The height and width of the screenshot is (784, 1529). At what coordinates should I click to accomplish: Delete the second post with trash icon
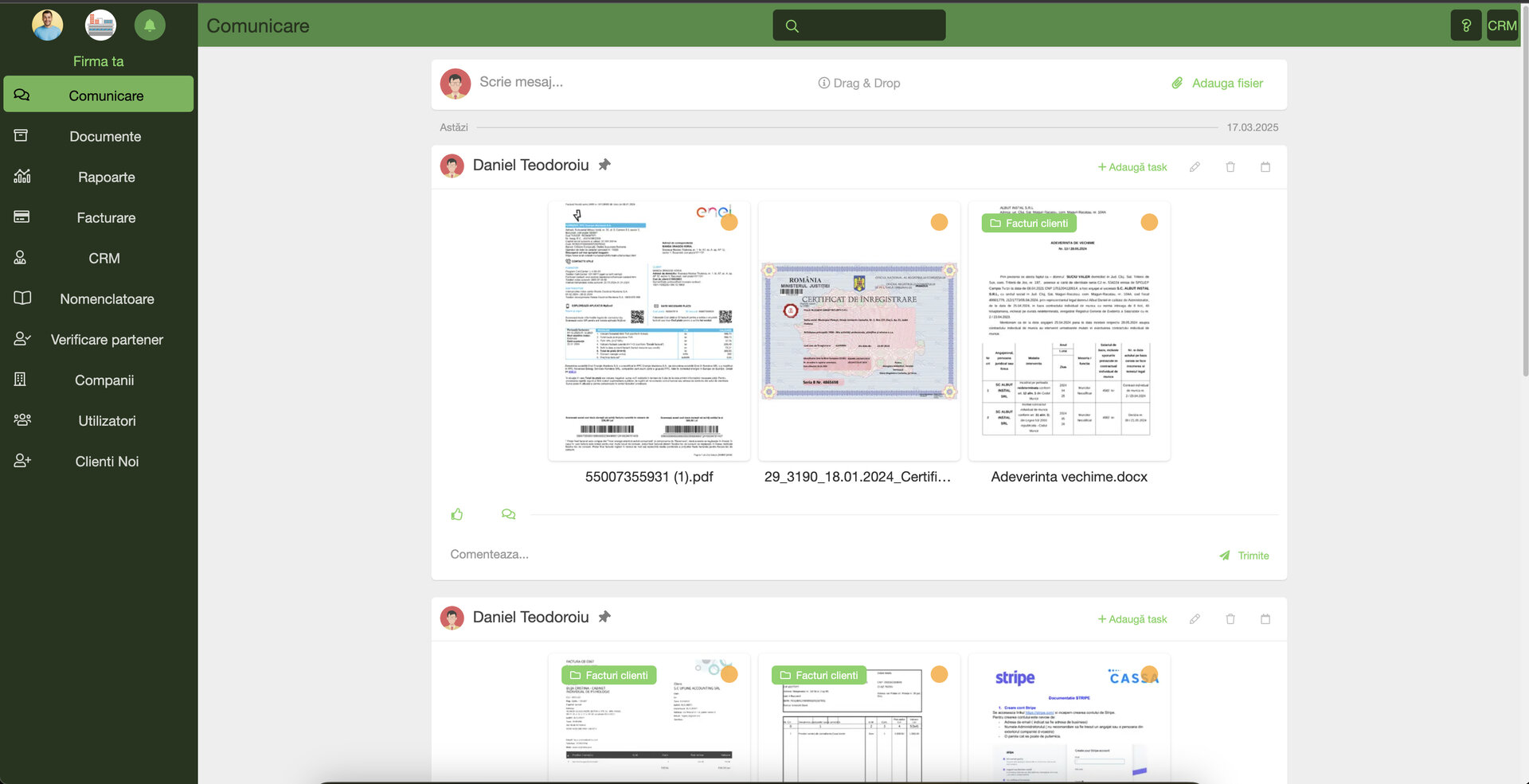(1230, 619)
